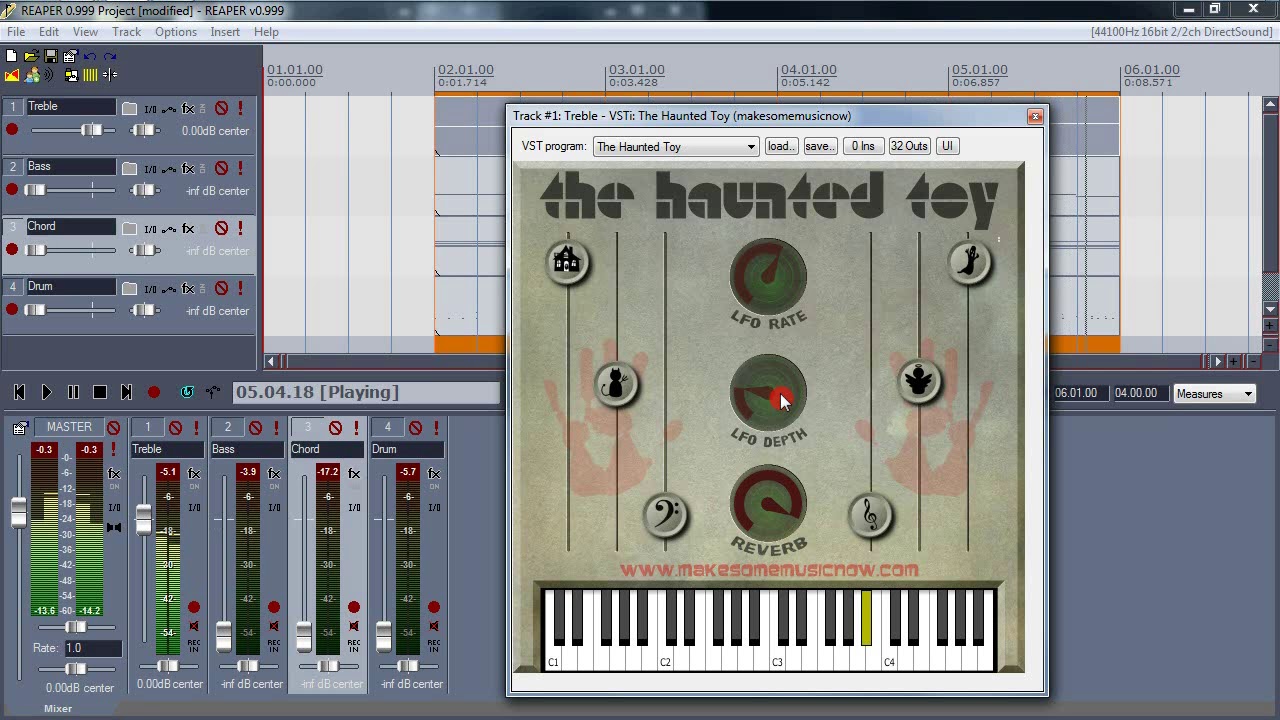
Task: Mute the Master channel in mixer
Action: click(113, 428)
